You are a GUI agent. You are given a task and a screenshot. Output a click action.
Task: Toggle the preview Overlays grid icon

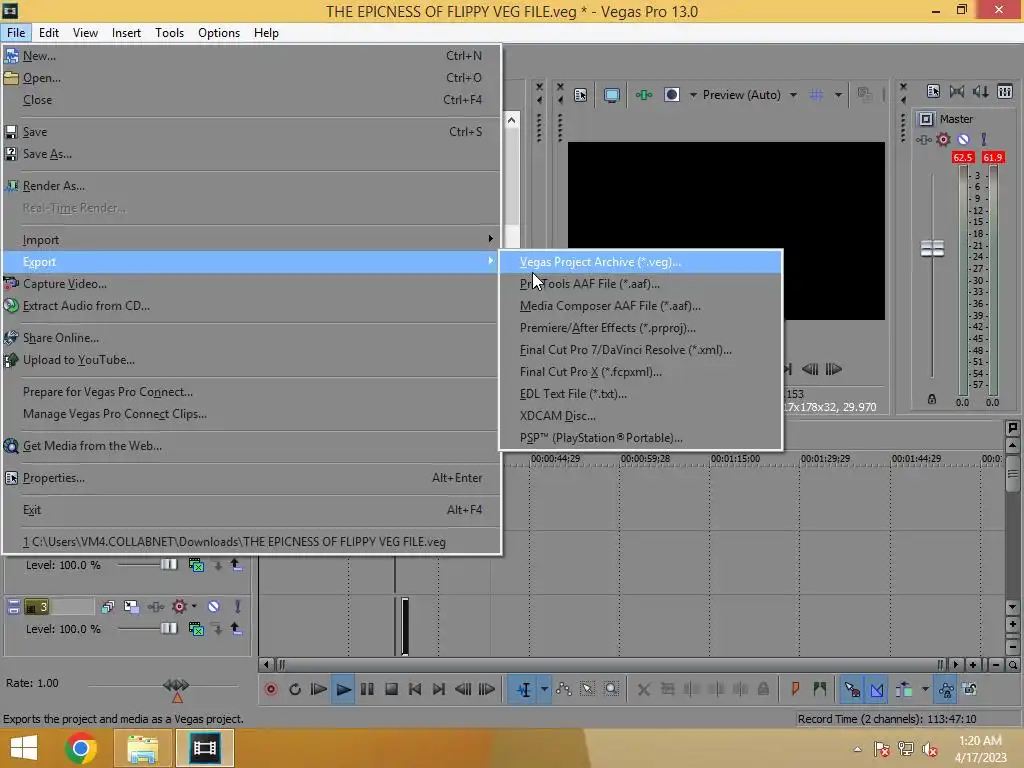[x=816, y=95]
